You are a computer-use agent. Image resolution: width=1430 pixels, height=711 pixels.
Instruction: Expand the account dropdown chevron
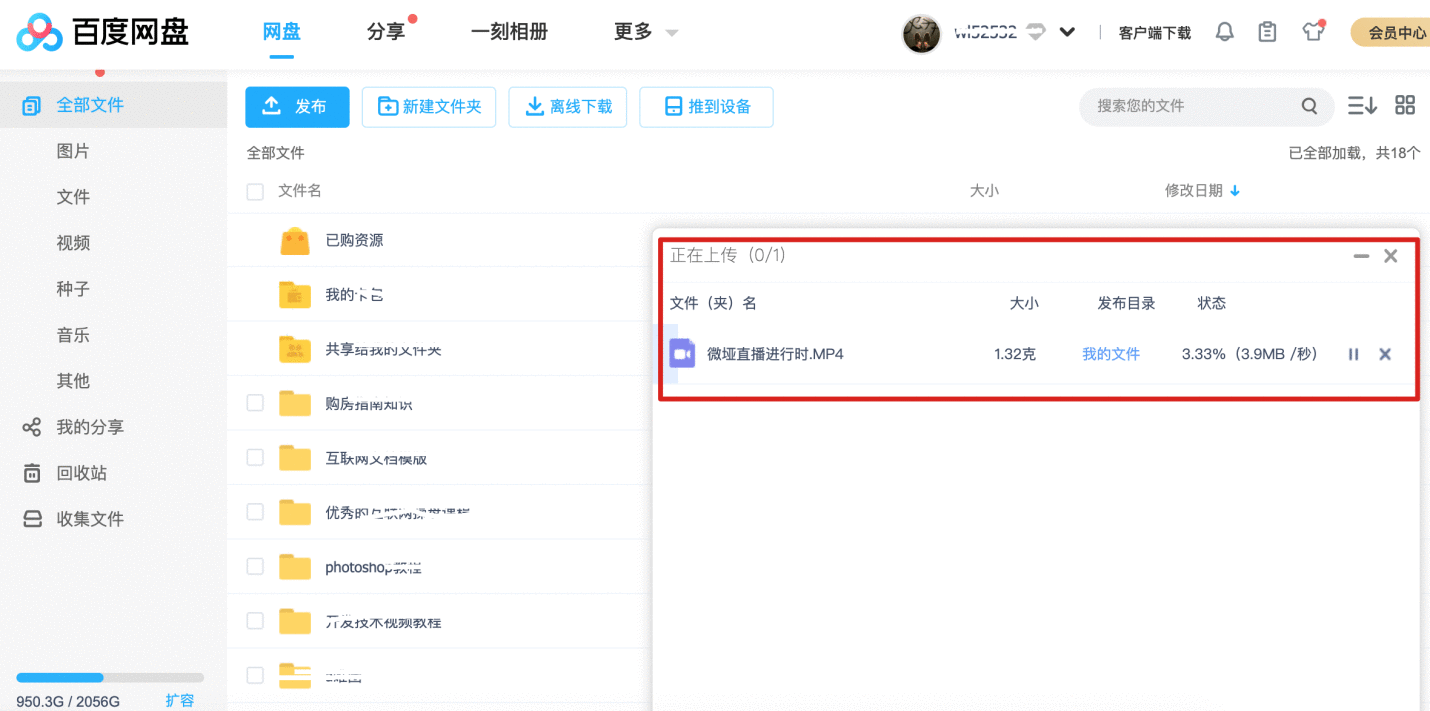pyautogui.click(x=1067, y=32)
